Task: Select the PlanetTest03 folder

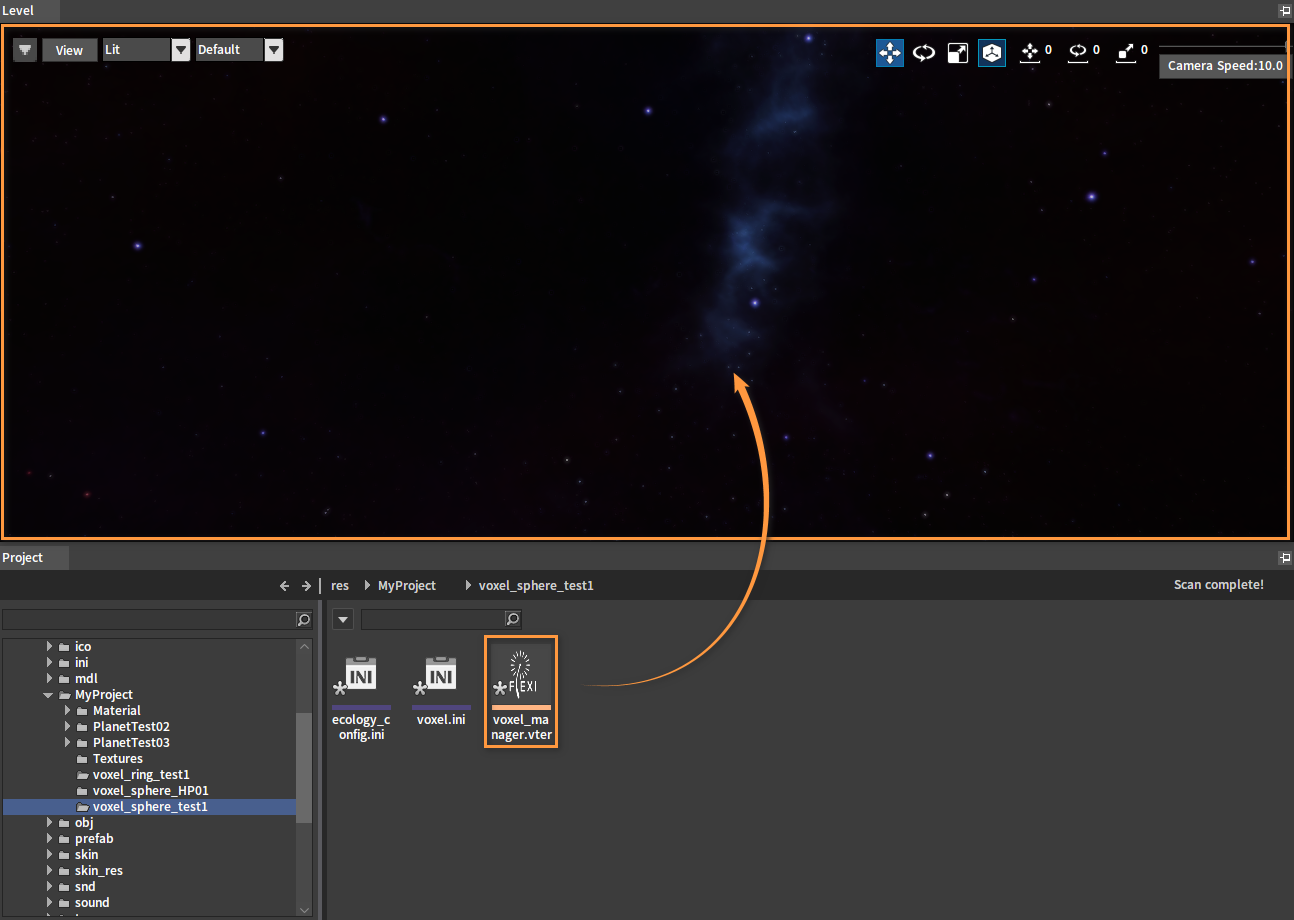Action: click(x=131, y=743)
